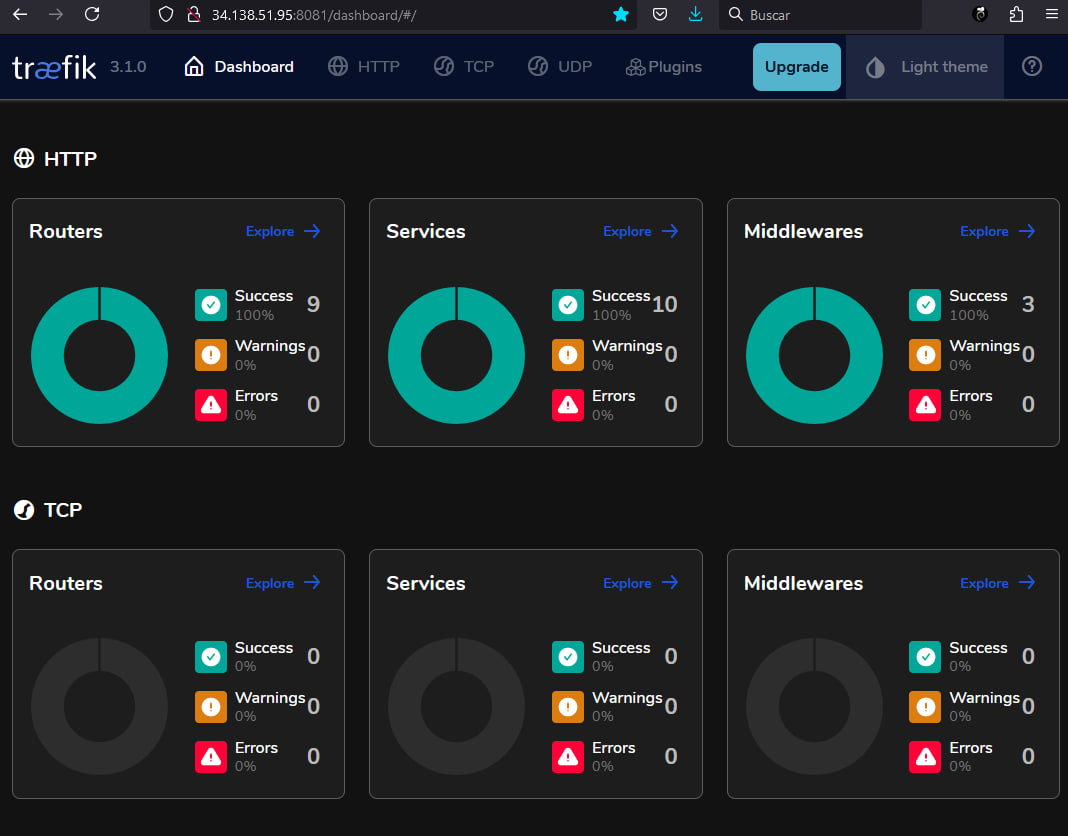1068x836 pixels.
Task: Go back using the browser back arrow
Action: (20, 14)
